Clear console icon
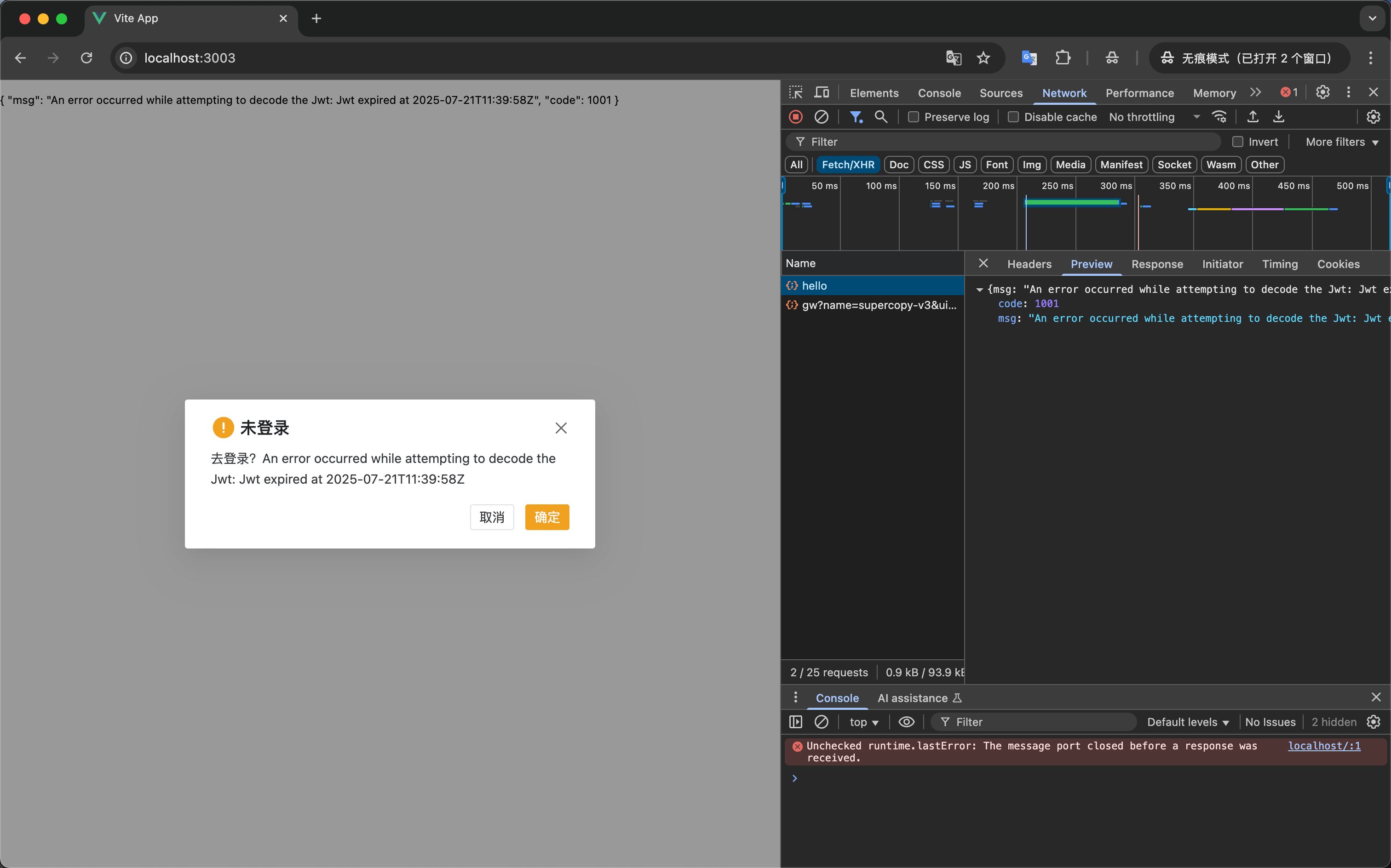 [821, 722]
